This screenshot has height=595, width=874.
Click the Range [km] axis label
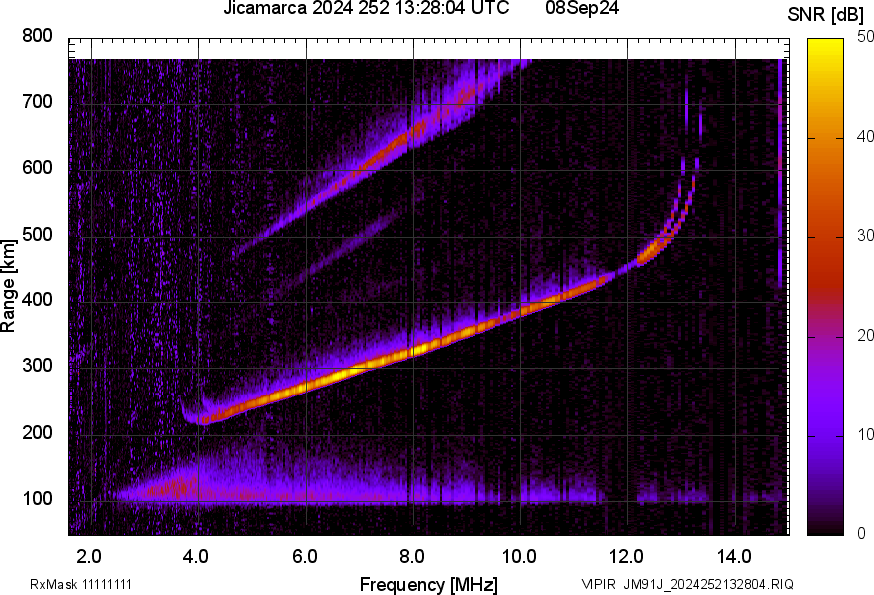pyautogui.click(x=9, y=285)
